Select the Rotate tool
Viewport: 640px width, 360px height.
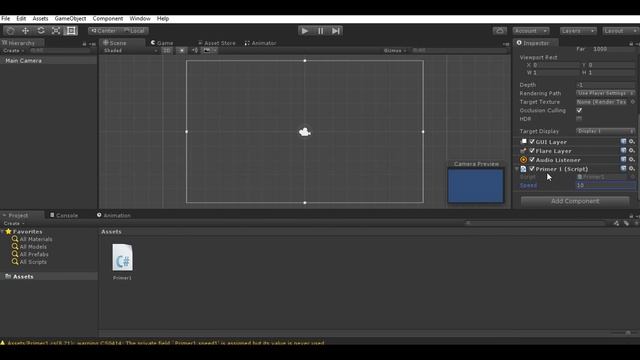point(41,31)
